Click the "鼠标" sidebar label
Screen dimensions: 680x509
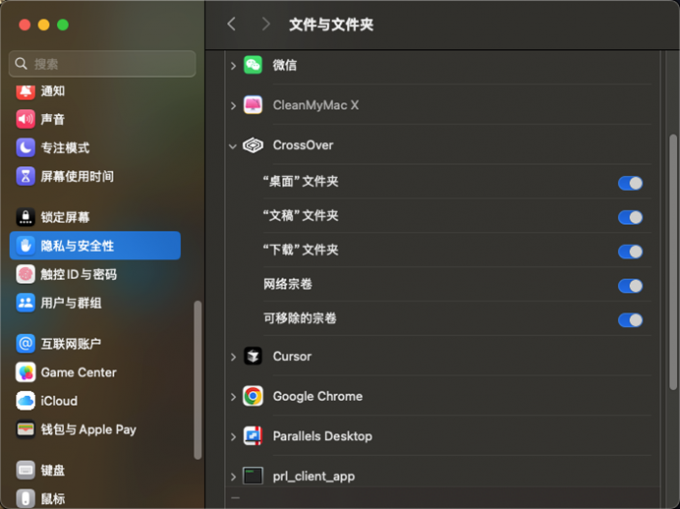[53, 499]
